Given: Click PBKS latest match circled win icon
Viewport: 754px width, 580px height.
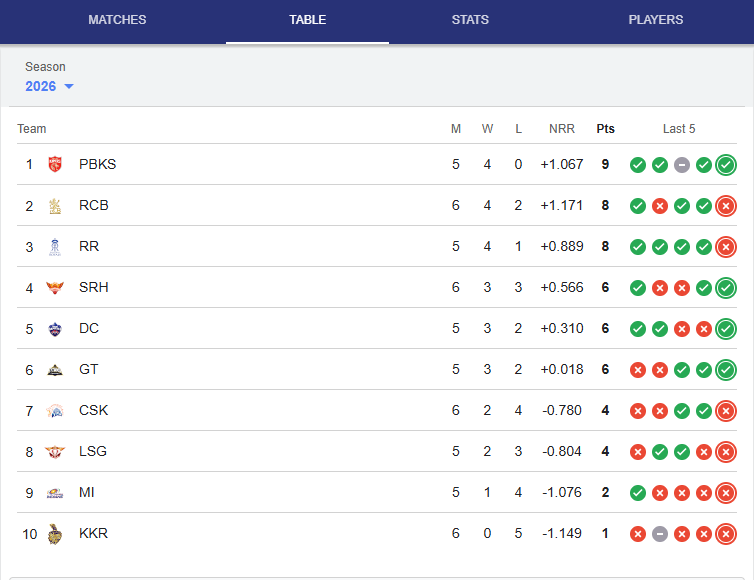Looking at the screenshot, I should 726,165.
